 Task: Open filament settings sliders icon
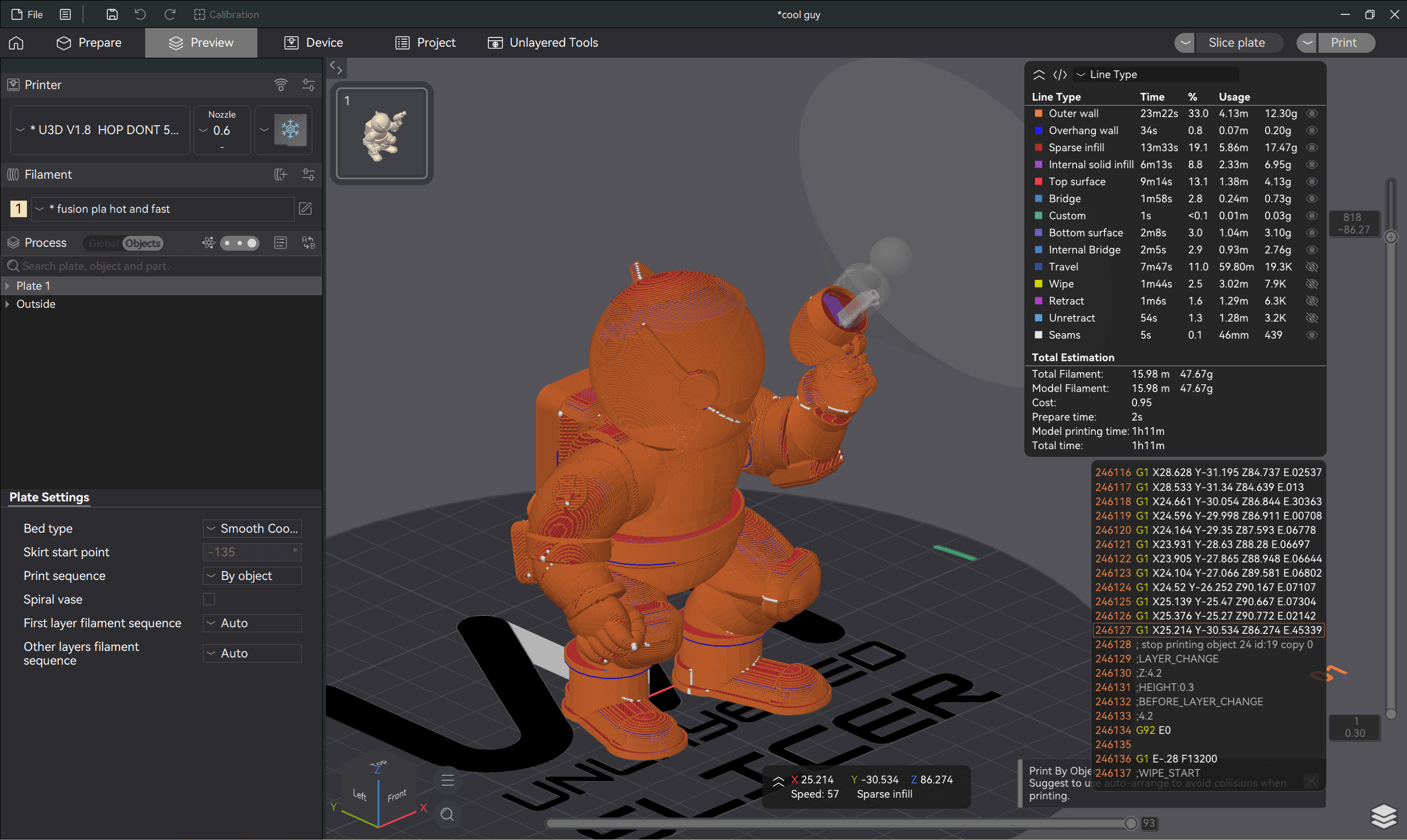[308, 174]
